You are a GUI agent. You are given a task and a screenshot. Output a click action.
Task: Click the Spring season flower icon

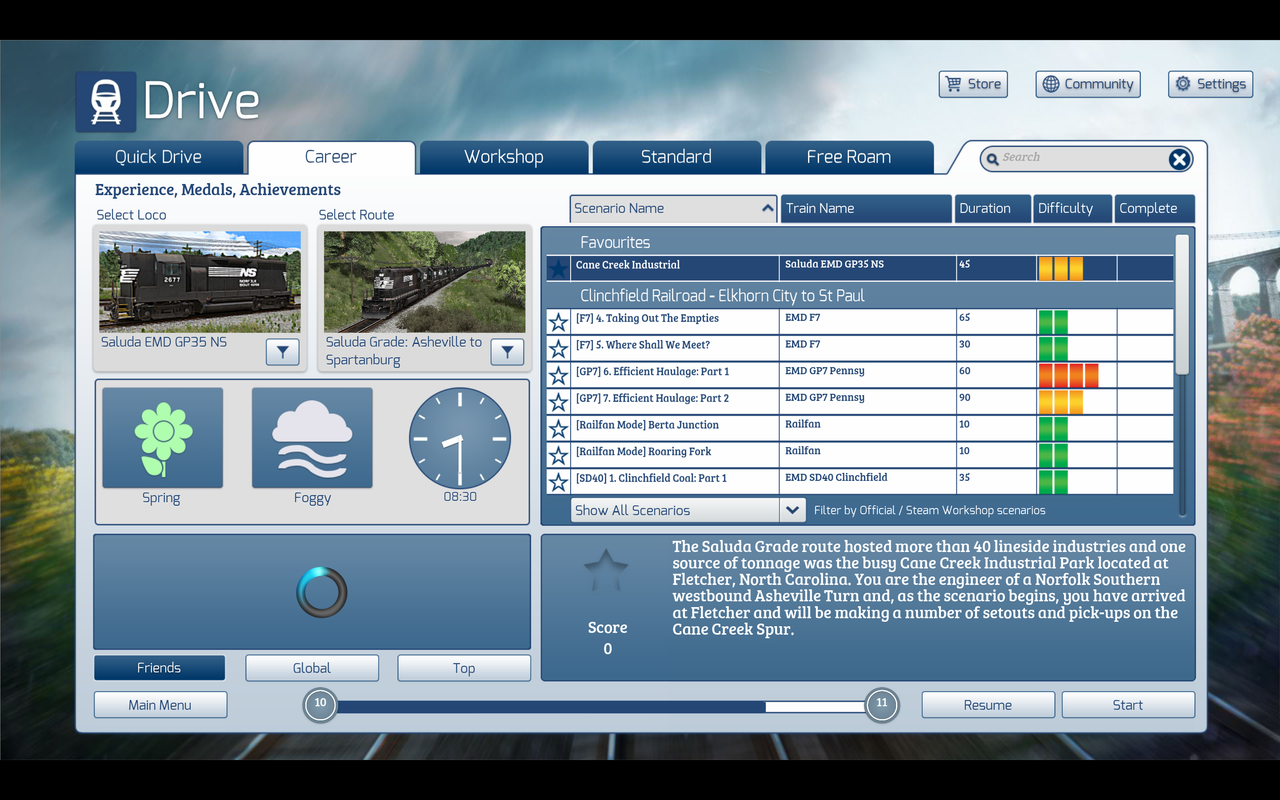pos(162,438)
